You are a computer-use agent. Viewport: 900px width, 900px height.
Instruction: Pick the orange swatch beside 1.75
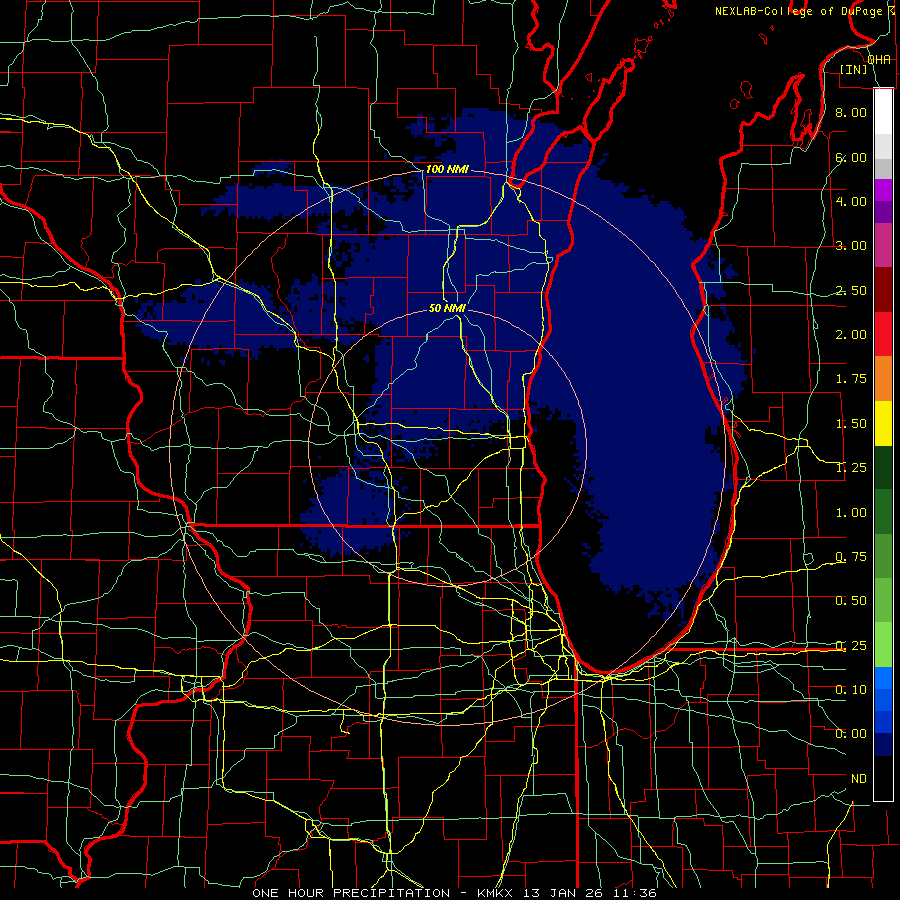click(883, 378)
